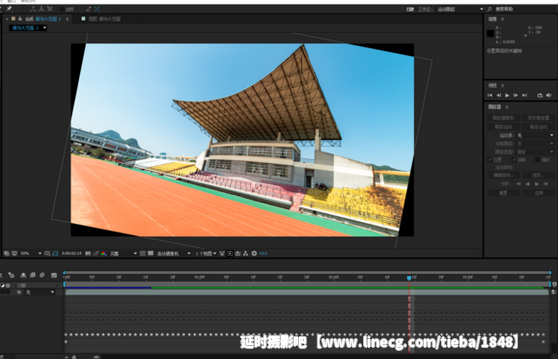Jump to last frame in preview panel

pyautogui.click(x=524, y=96)
